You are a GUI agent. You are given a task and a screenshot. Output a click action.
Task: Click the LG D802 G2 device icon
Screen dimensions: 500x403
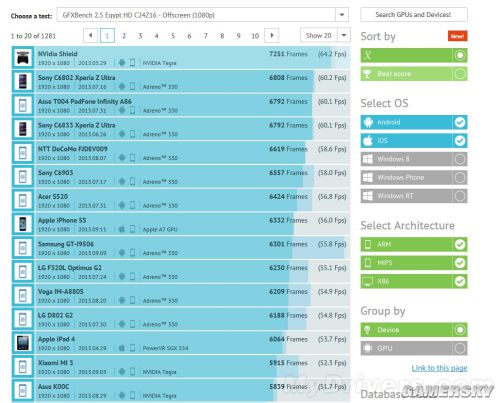point(23,319)
